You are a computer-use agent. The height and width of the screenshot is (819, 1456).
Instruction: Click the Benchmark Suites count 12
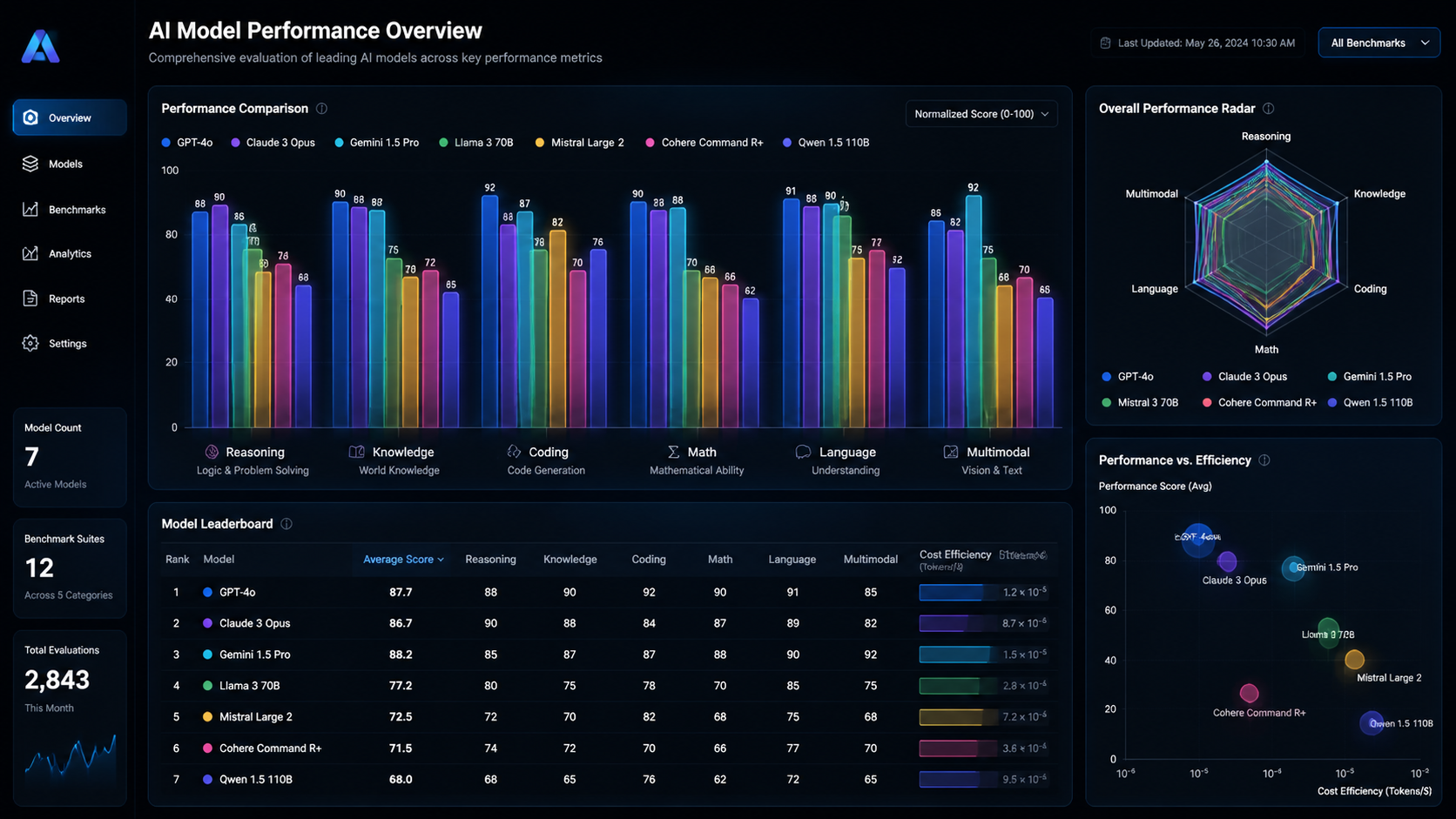[x=39, y=568]
